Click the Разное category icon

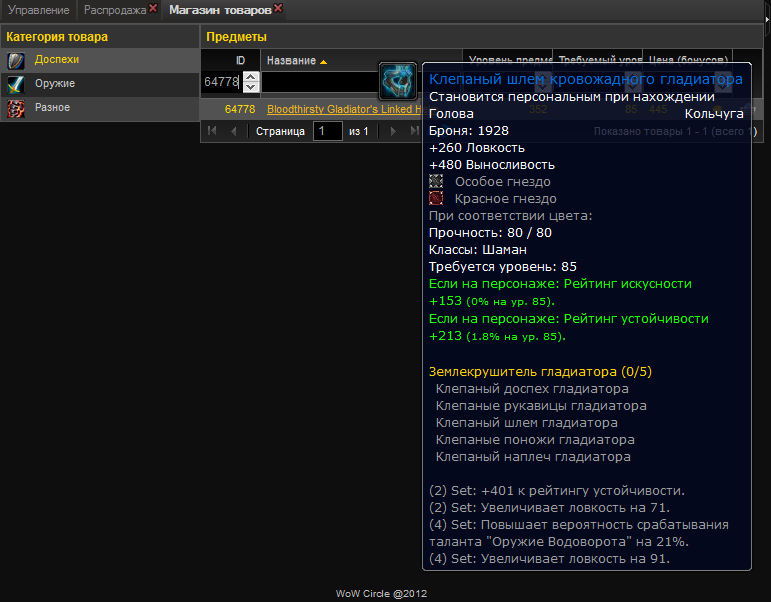(x=16, y=109)
